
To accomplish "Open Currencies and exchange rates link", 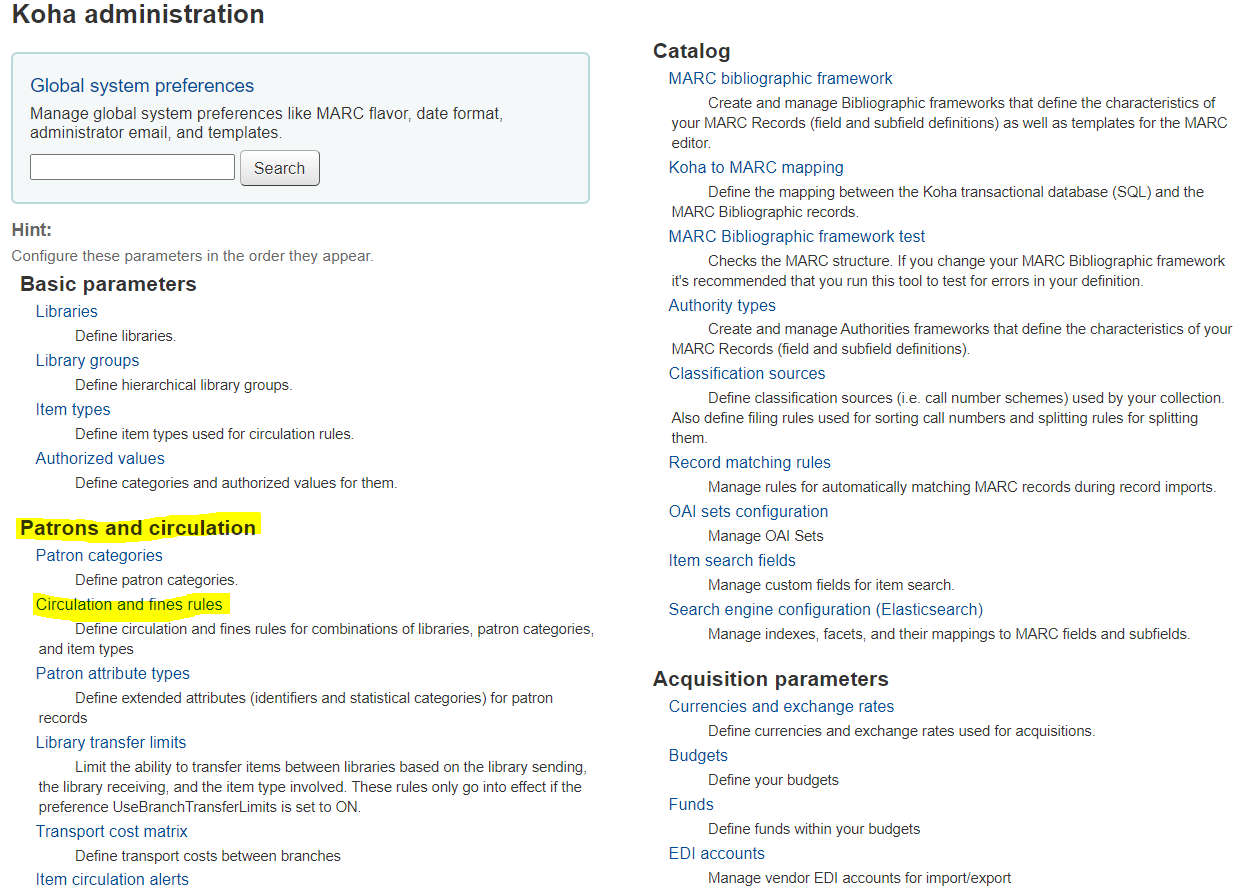I will click(782, 707).
